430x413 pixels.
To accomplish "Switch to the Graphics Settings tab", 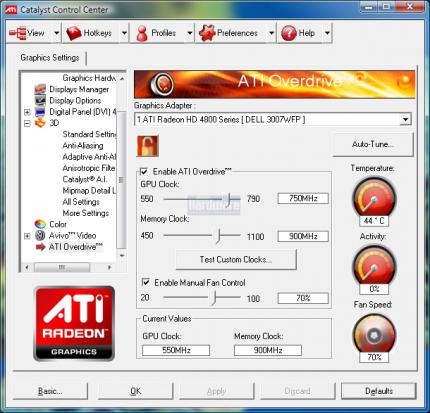I will click(50, 58).
